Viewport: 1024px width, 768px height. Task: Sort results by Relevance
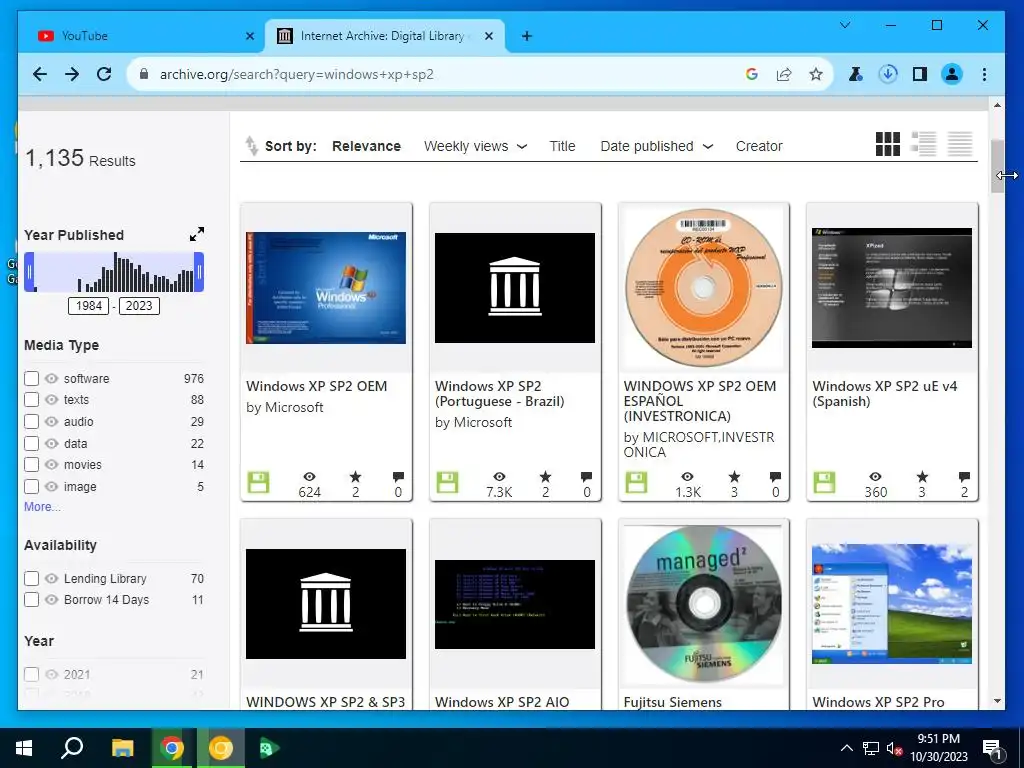click(x=366, y=146)
